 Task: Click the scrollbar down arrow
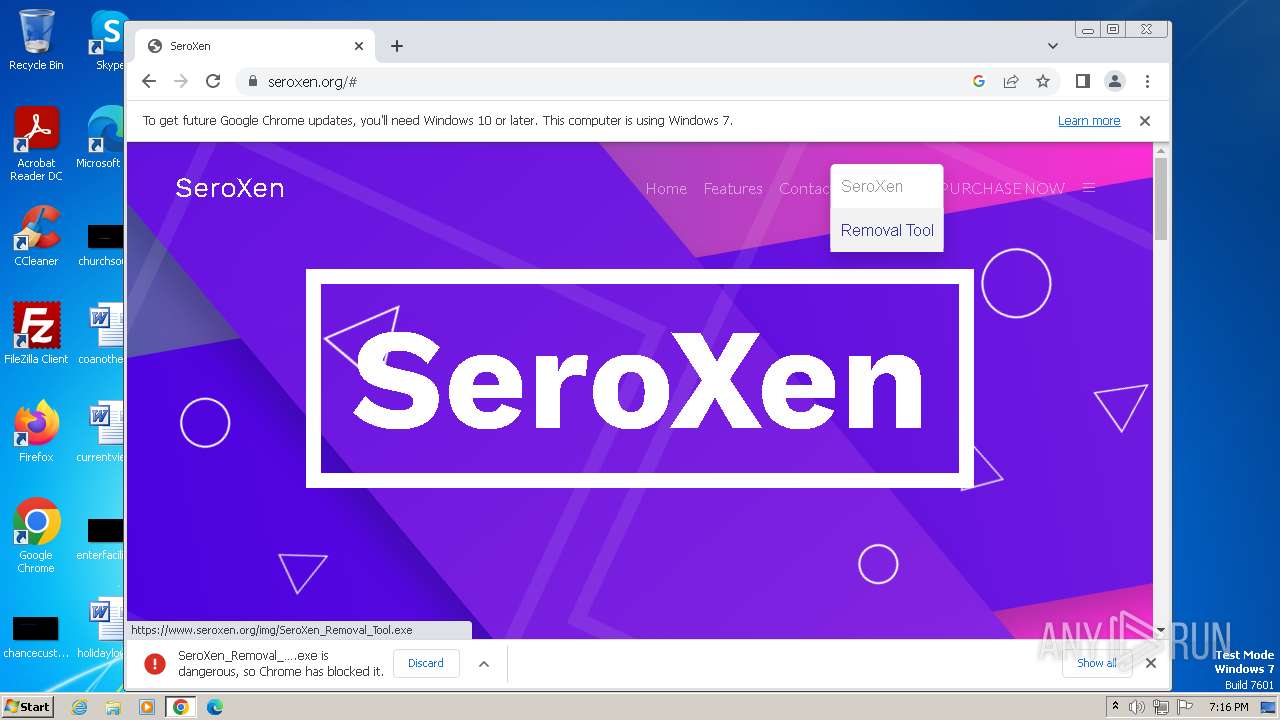pos(1161,631)
